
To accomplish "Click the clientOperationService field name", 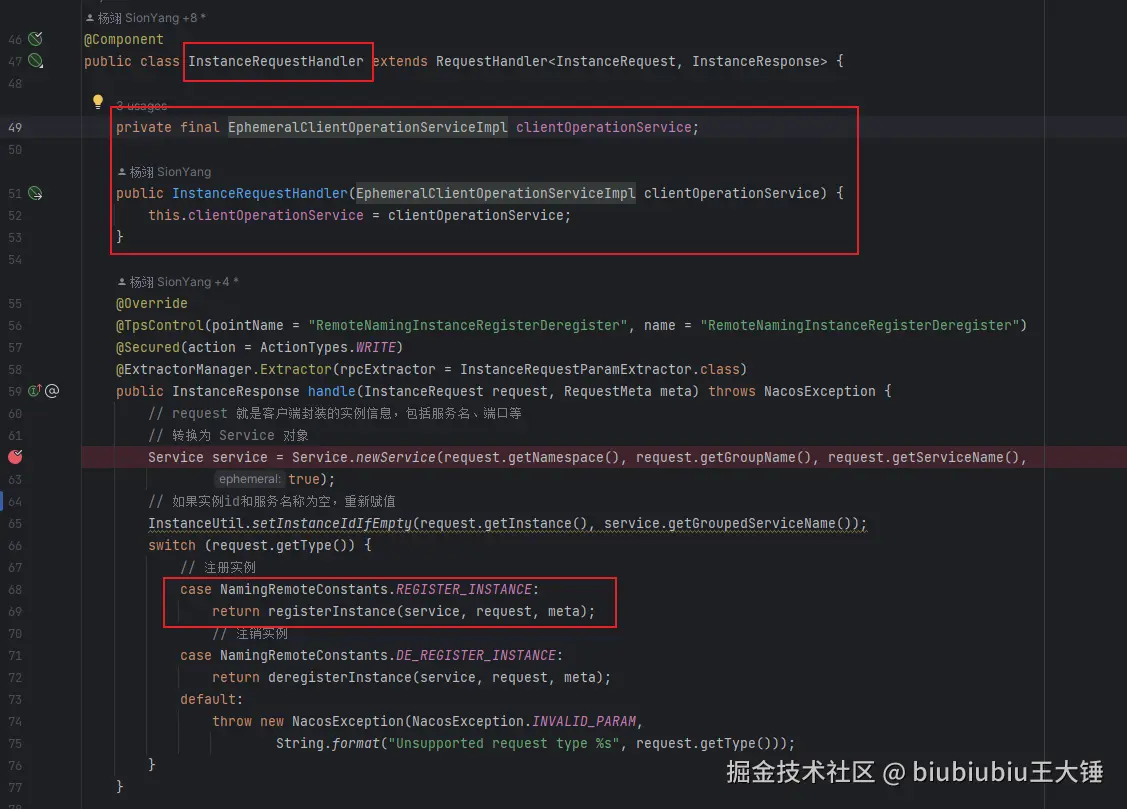I will click(604, 127).
